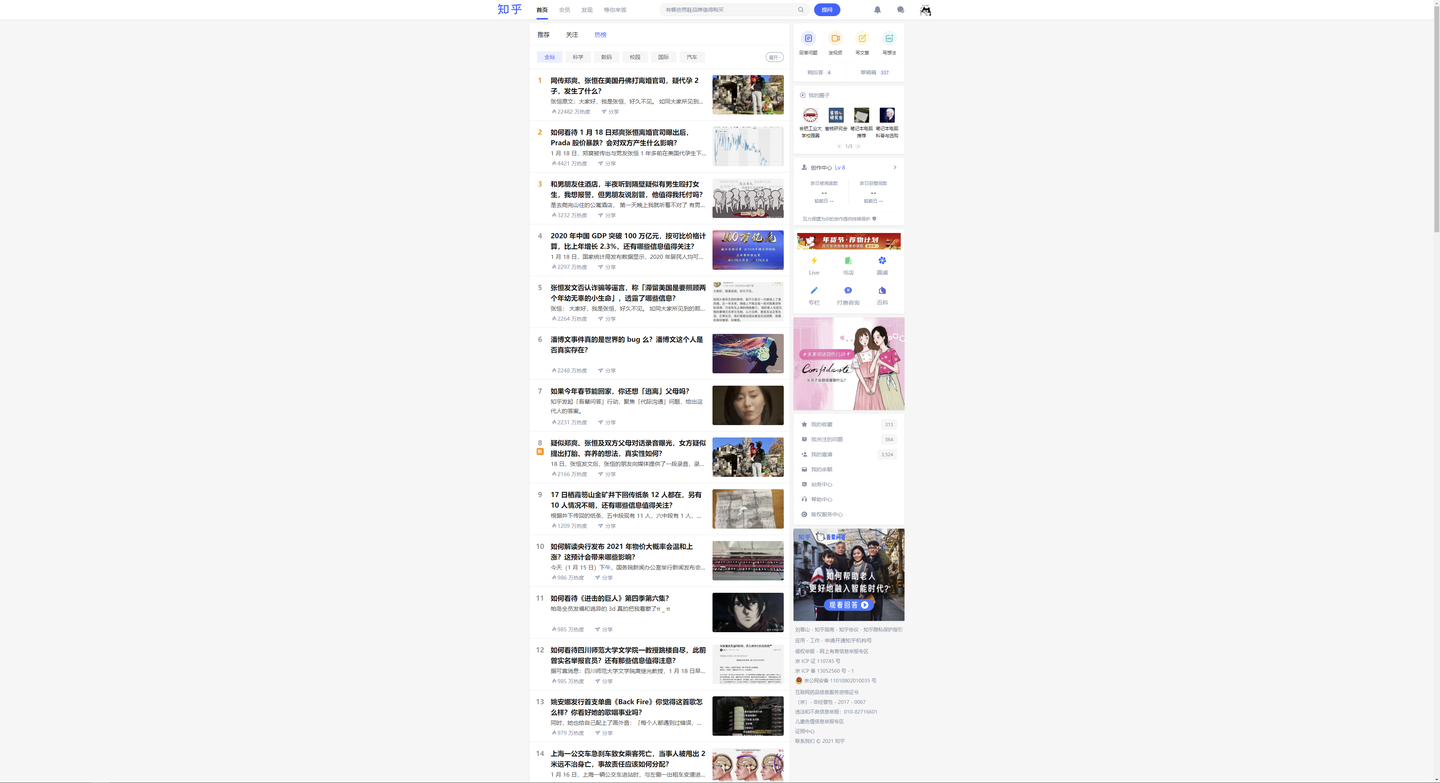Filter hot list by 全站
This screenshot has height=783, width=1440.
[549, 57]
